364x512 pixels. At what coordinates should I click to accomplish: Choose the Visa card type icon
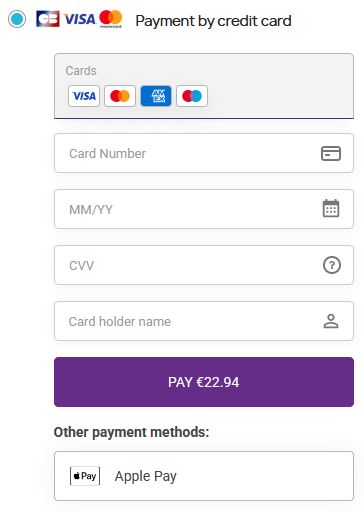pos(84,96)
